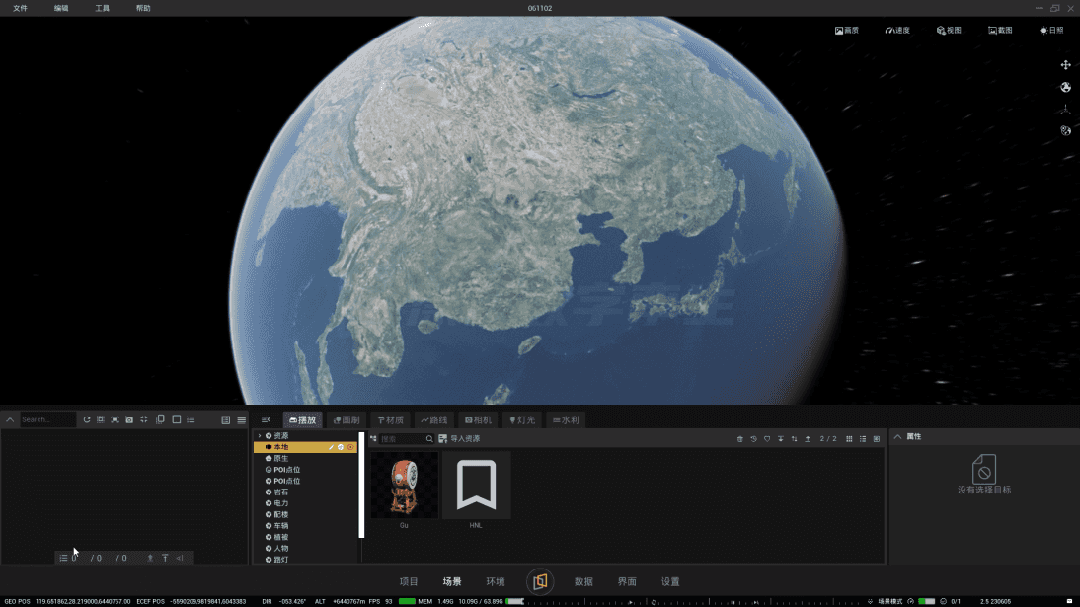Select the 岩石 category
Screen dimensions: 1080x607
point(280,492)
